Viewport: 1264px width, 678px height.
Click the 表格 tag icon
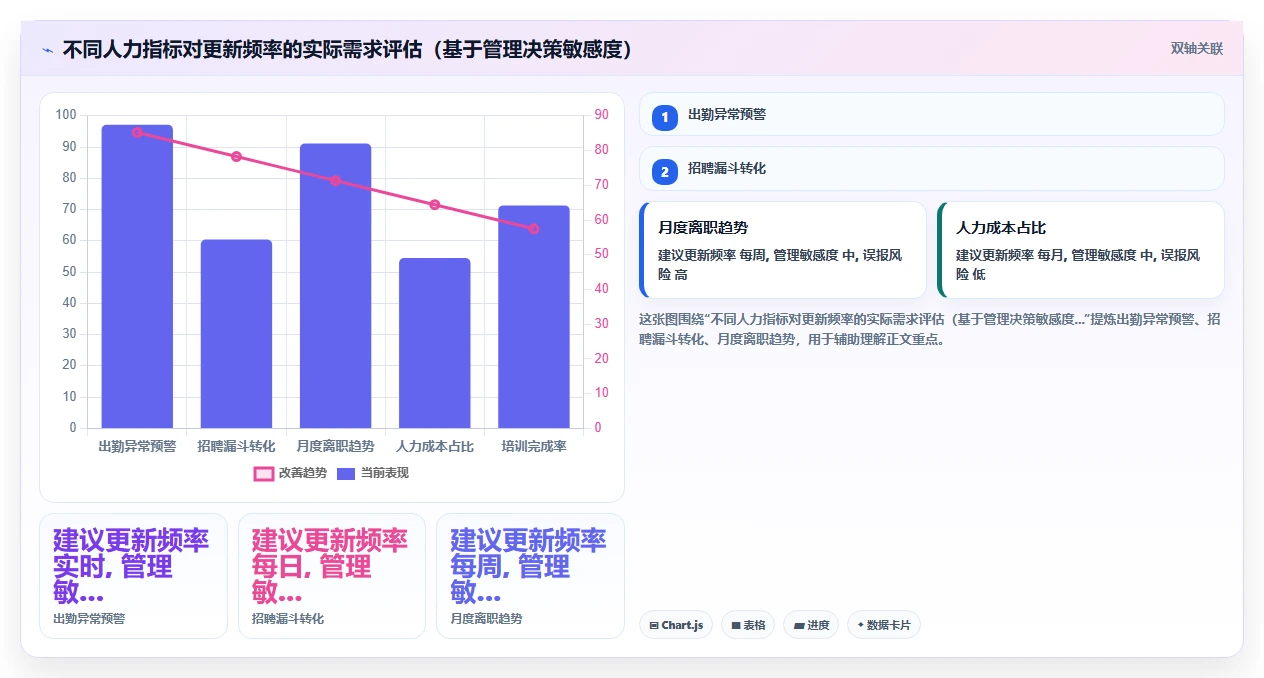736,625
